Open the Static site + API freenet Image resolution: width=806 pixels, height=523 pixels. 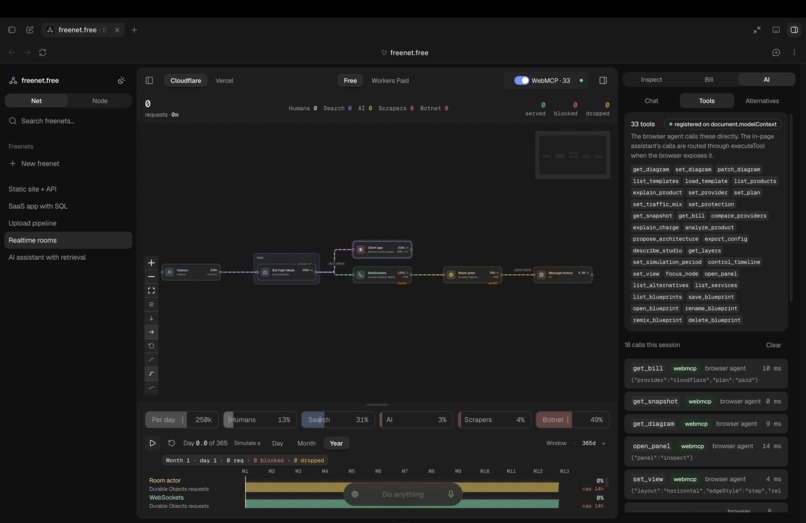point(68,189)
